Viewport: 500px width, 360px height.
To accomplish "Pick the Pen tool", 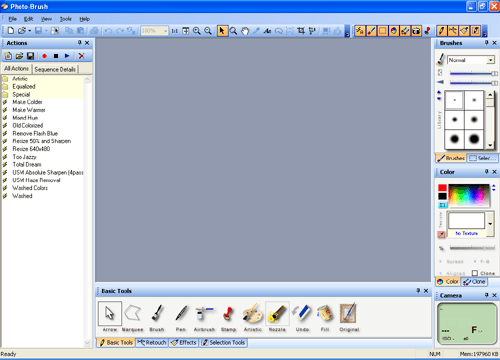I will click(181, 316).
